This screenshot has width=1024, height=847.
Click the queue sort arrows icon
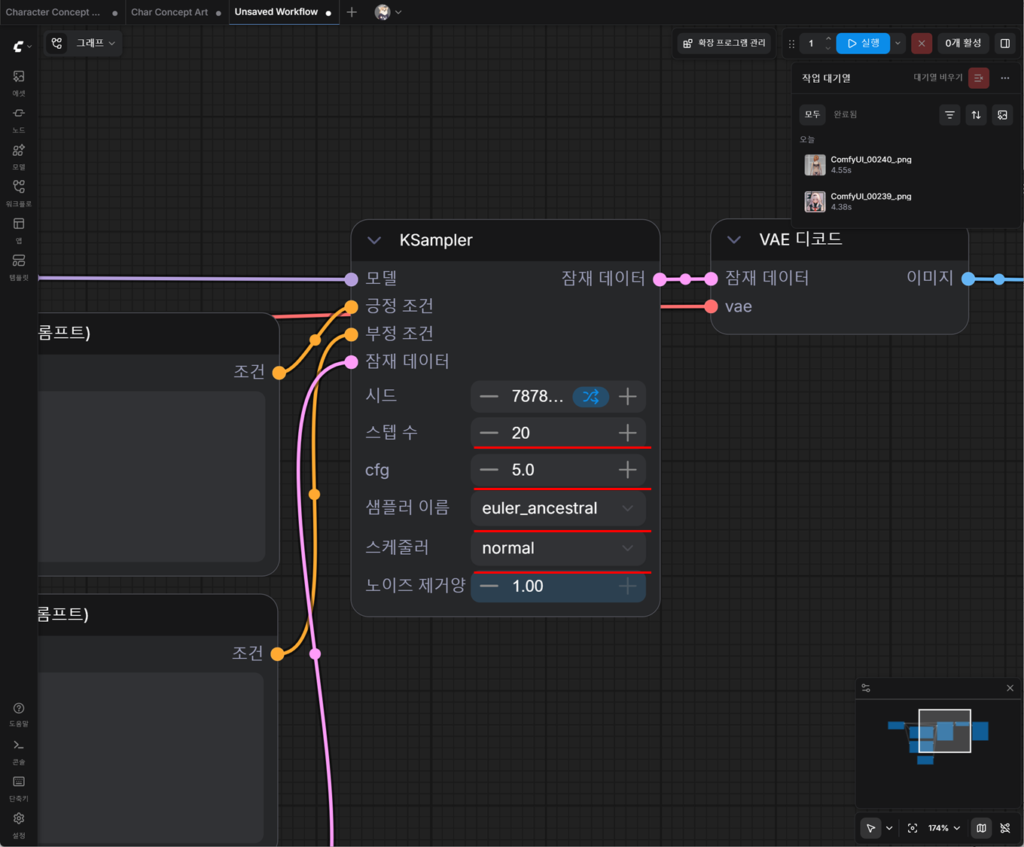(x=976, y=115)
